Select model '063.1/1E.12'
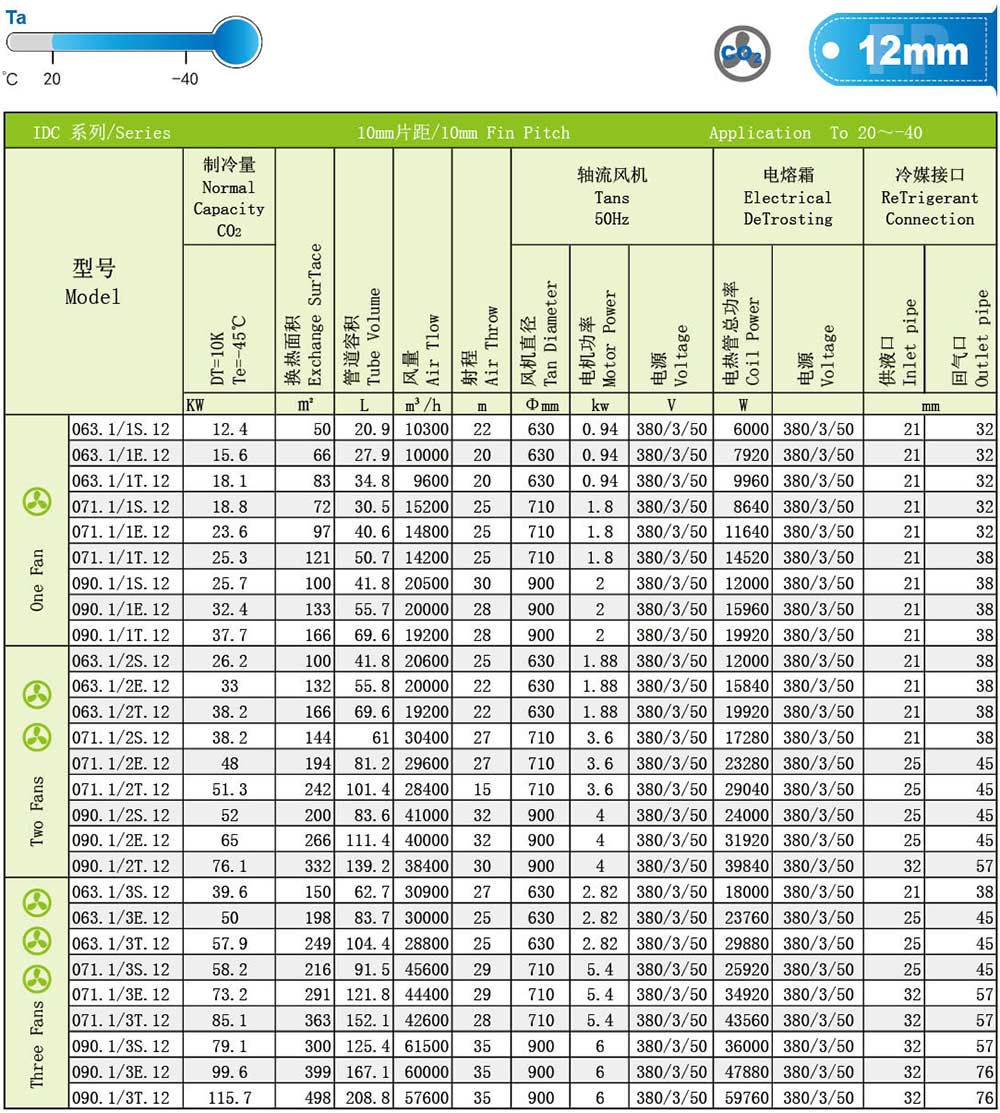The image size is (1000, 1113). pyautogui.click(x=121, y=455)
